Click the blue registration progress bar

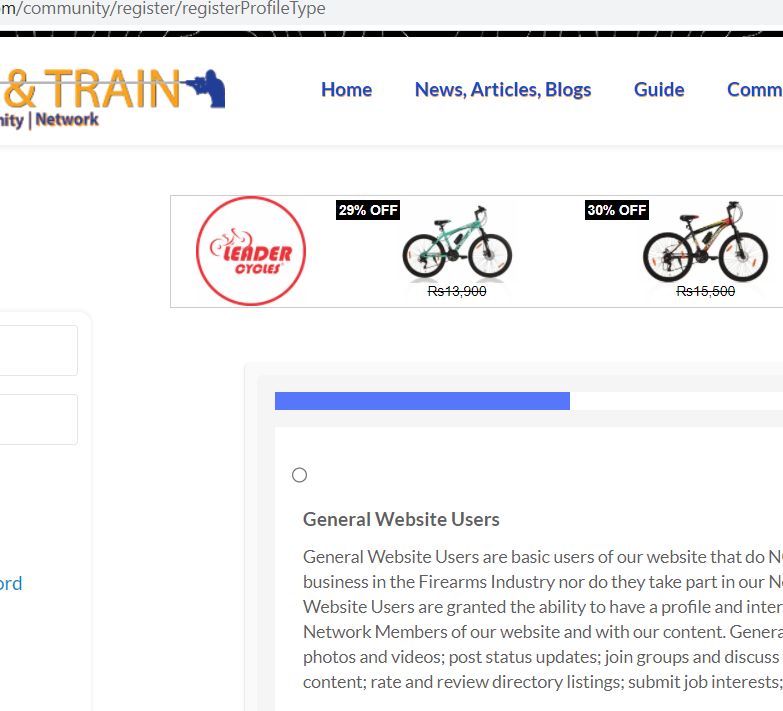point(422,401)
